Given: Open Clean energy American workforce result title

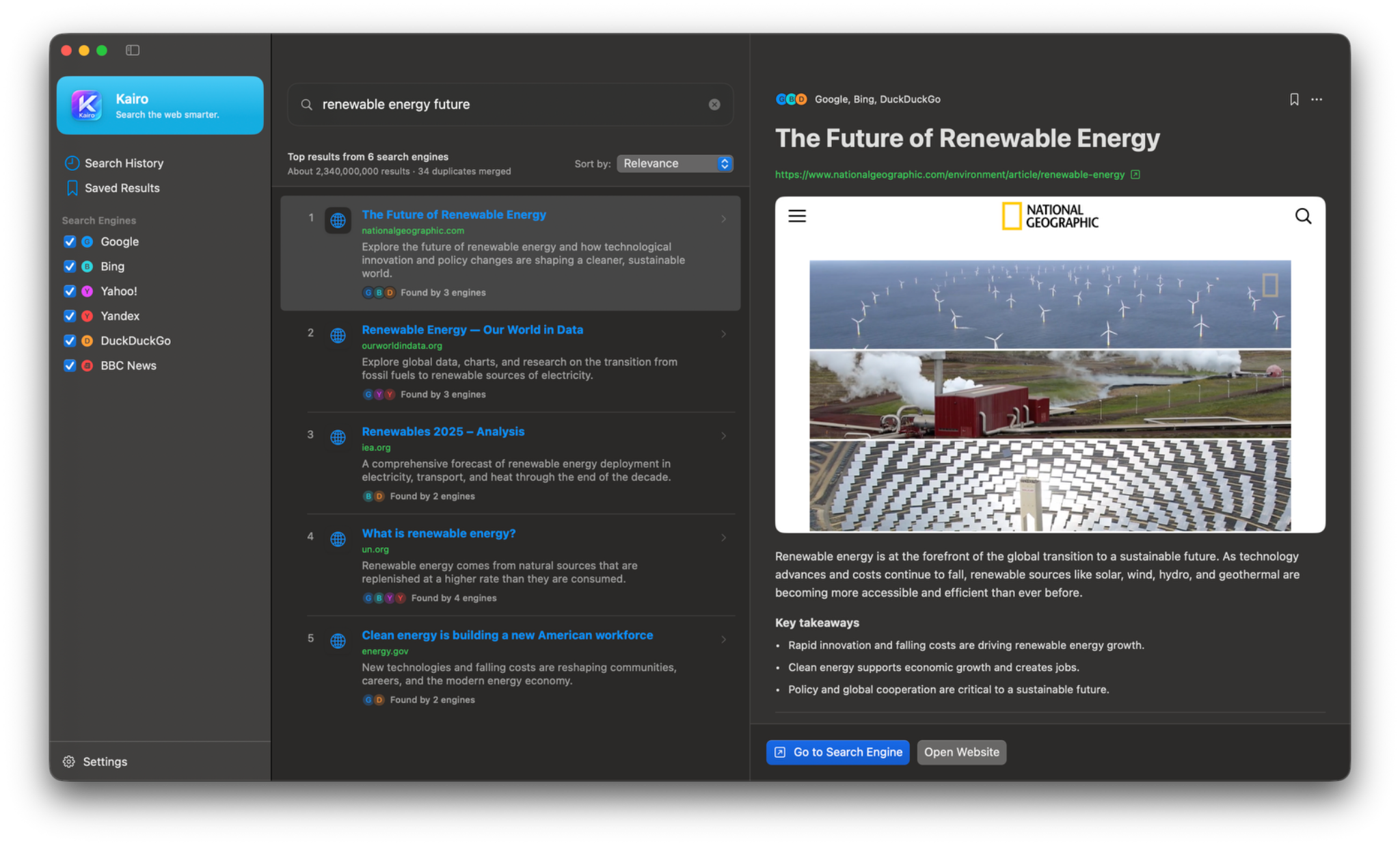Looking at the screenshot, I should point(507,635).
